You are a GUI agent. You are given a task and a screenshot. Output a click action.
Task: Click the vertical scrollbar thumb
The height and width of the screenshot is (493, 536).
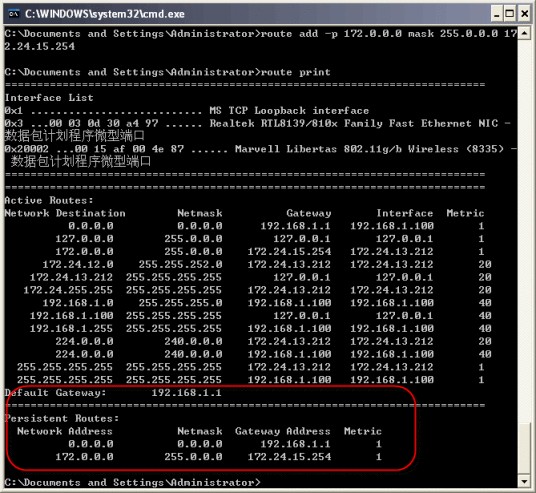524,449
